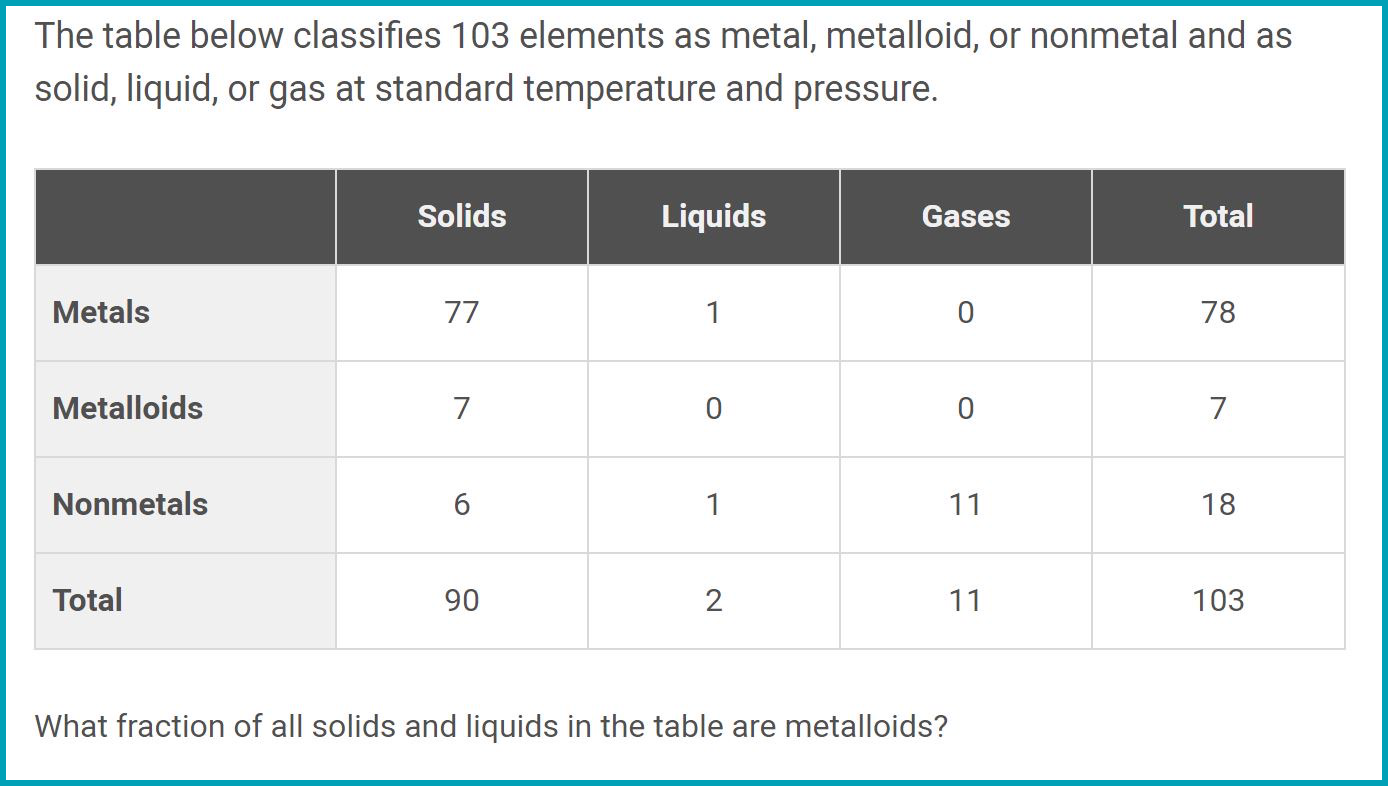Select the Nonmetals row label

(130, 504)
